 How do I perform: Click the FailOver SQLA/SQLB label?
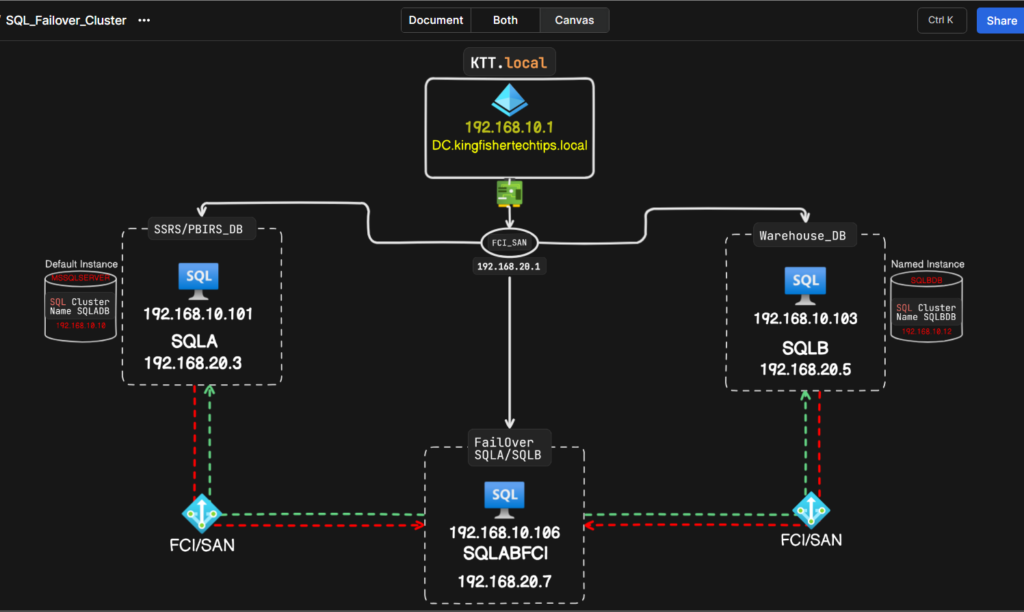point(508,447)
